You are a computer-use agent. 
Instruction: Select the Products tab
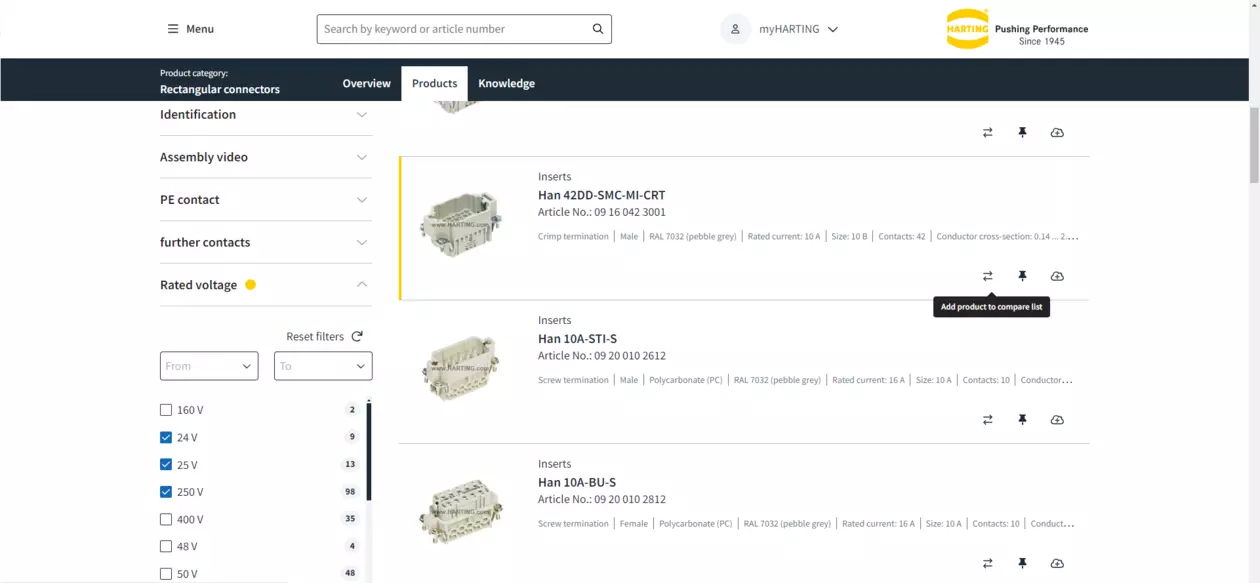tap(434, 83)
